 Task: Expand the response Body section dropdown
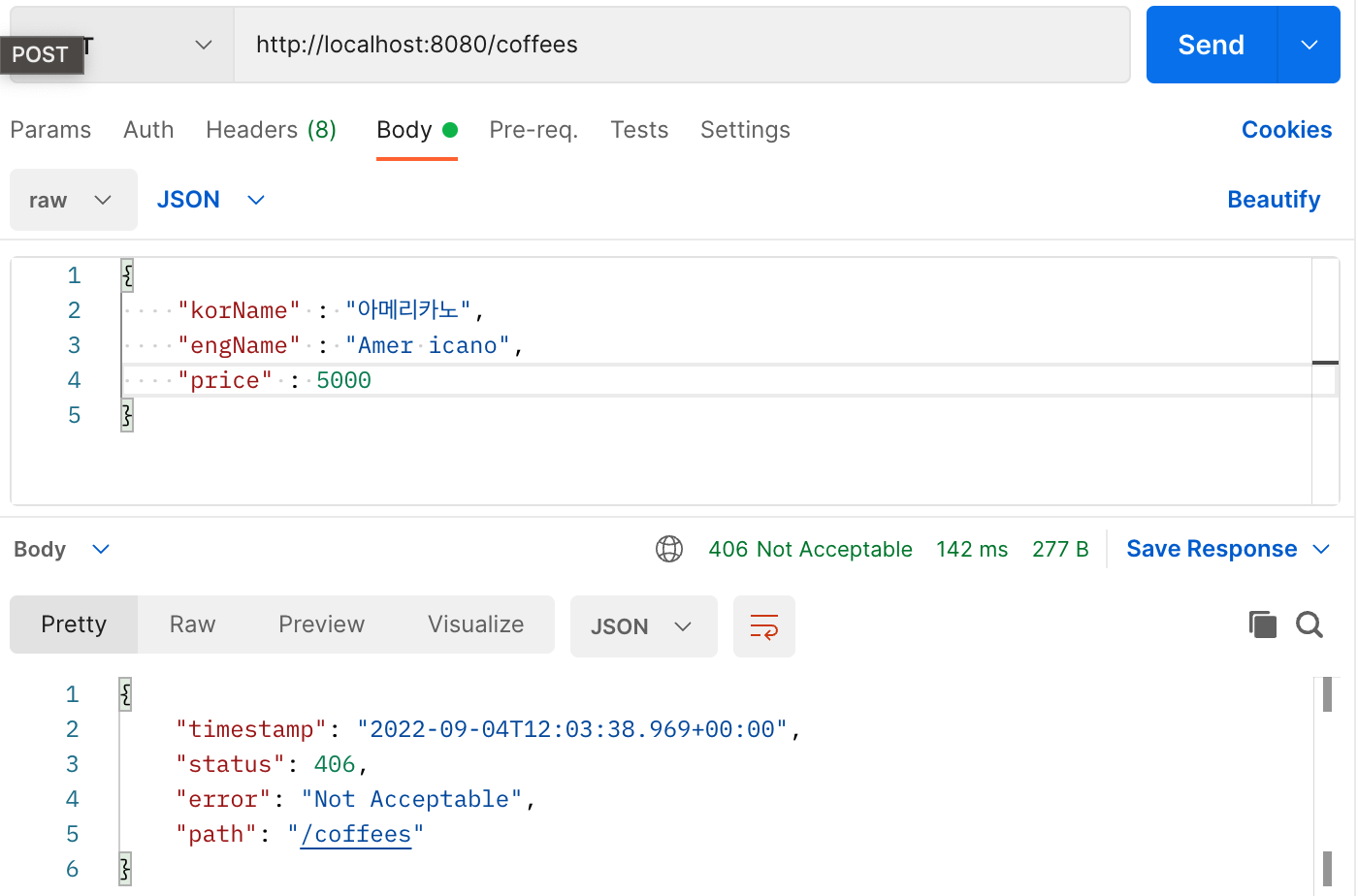62,549
